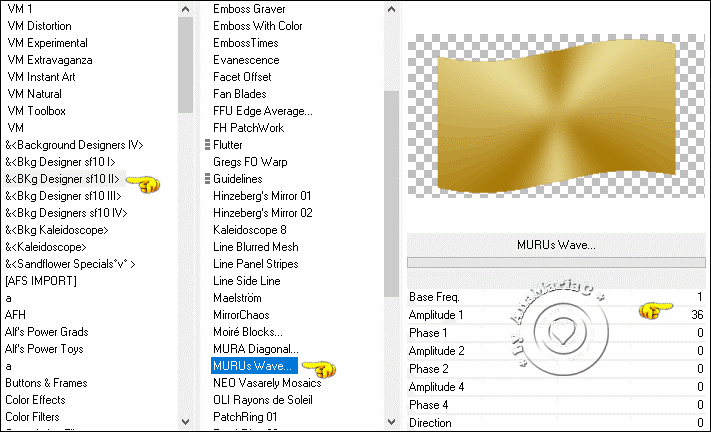This screenshot has width=711, height=432.
Task: Select the Emboss With Color filter
Action: [258, 26]
